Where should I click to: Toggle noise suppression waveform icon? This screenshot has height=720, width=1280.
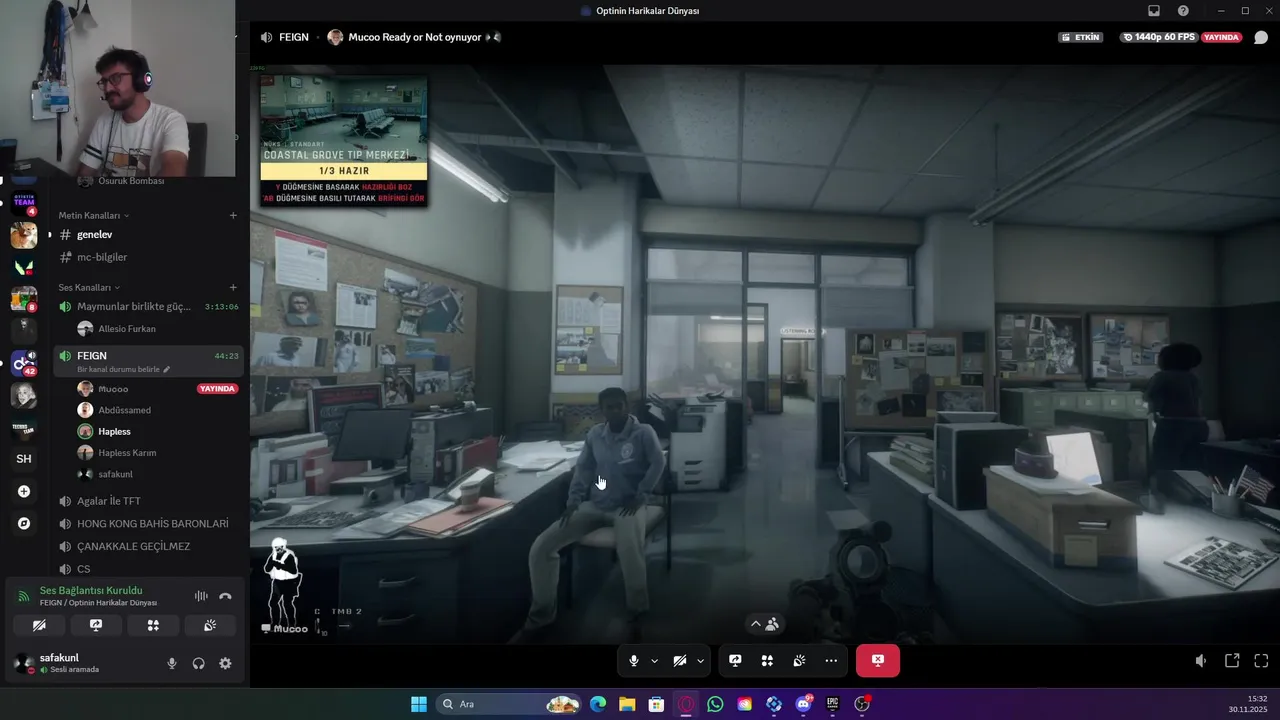[201, 596]
